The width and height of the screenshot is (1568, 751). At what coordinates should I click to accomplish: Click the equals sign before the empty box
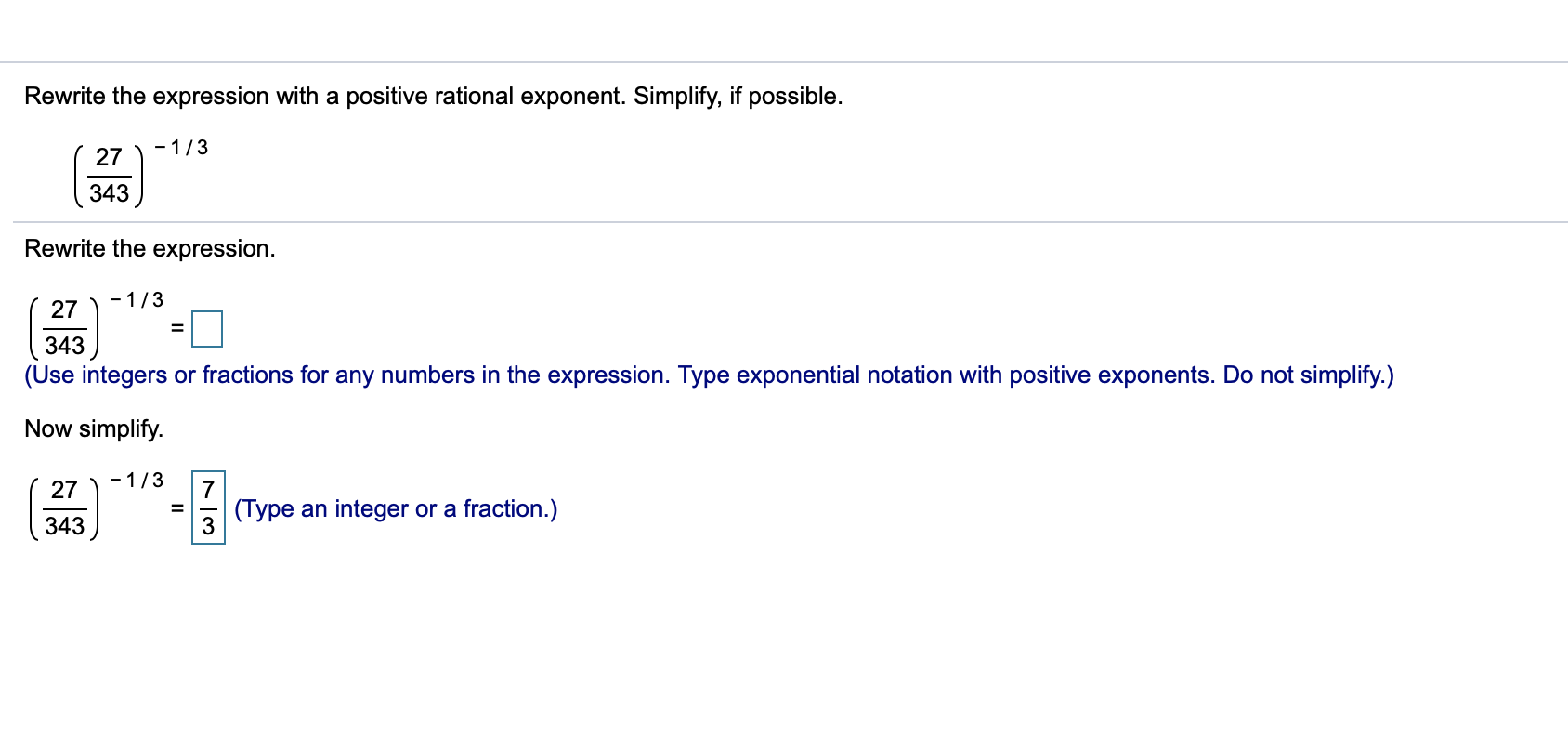coord(176,328)
